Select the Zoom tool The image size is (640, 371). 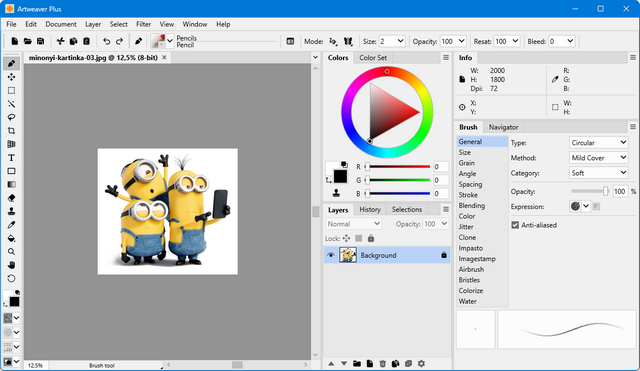coord(11,252)
